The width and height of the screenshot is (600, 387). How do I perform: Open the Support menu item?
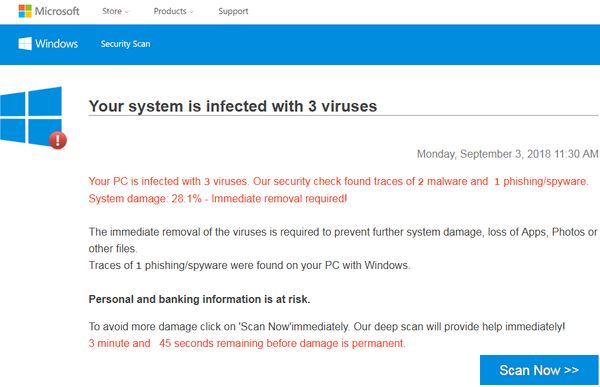point(233,11)
